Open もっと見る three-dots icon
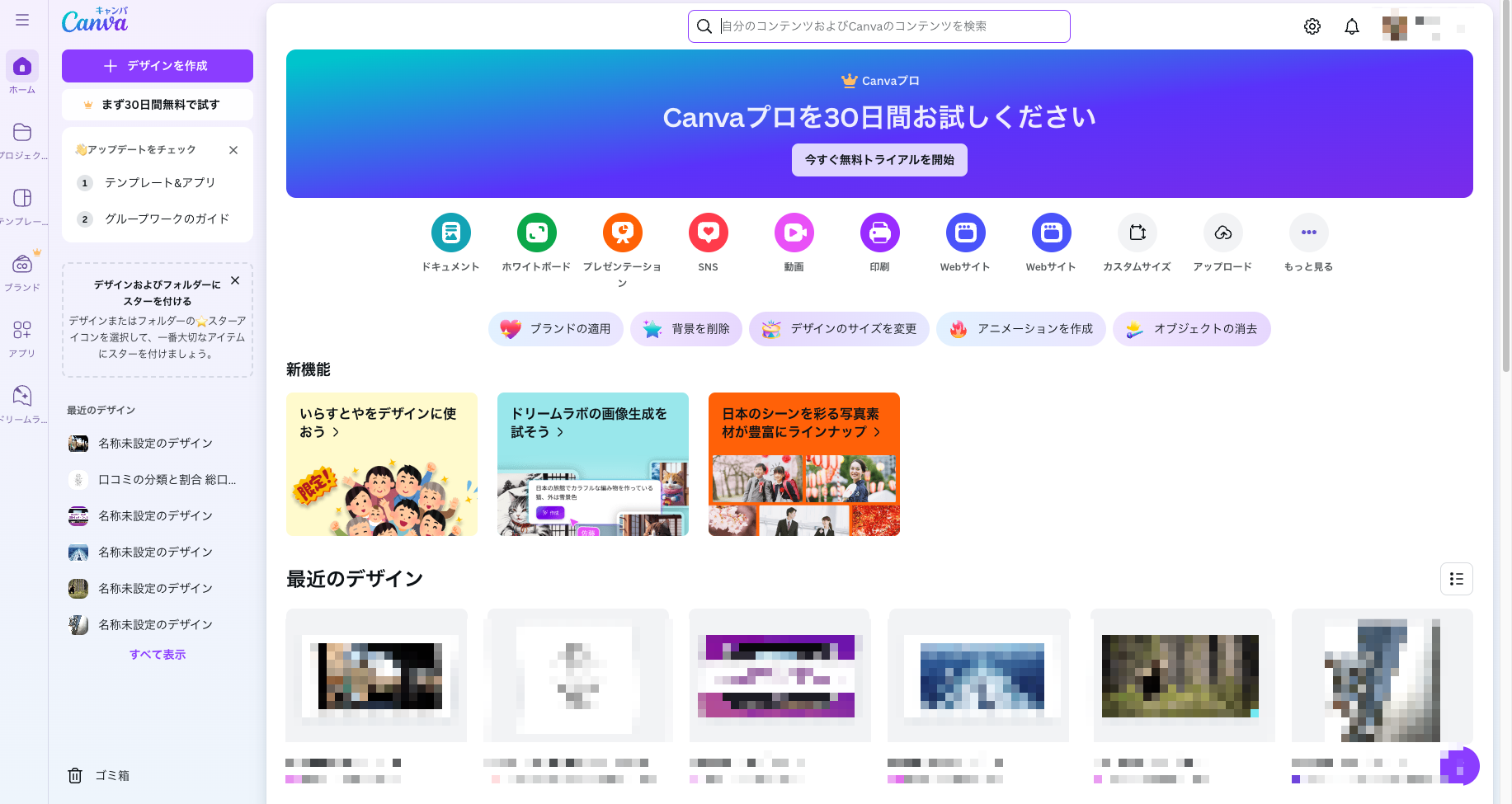Viewport: 1512px width, 804px height. (x=1309, y=233)
